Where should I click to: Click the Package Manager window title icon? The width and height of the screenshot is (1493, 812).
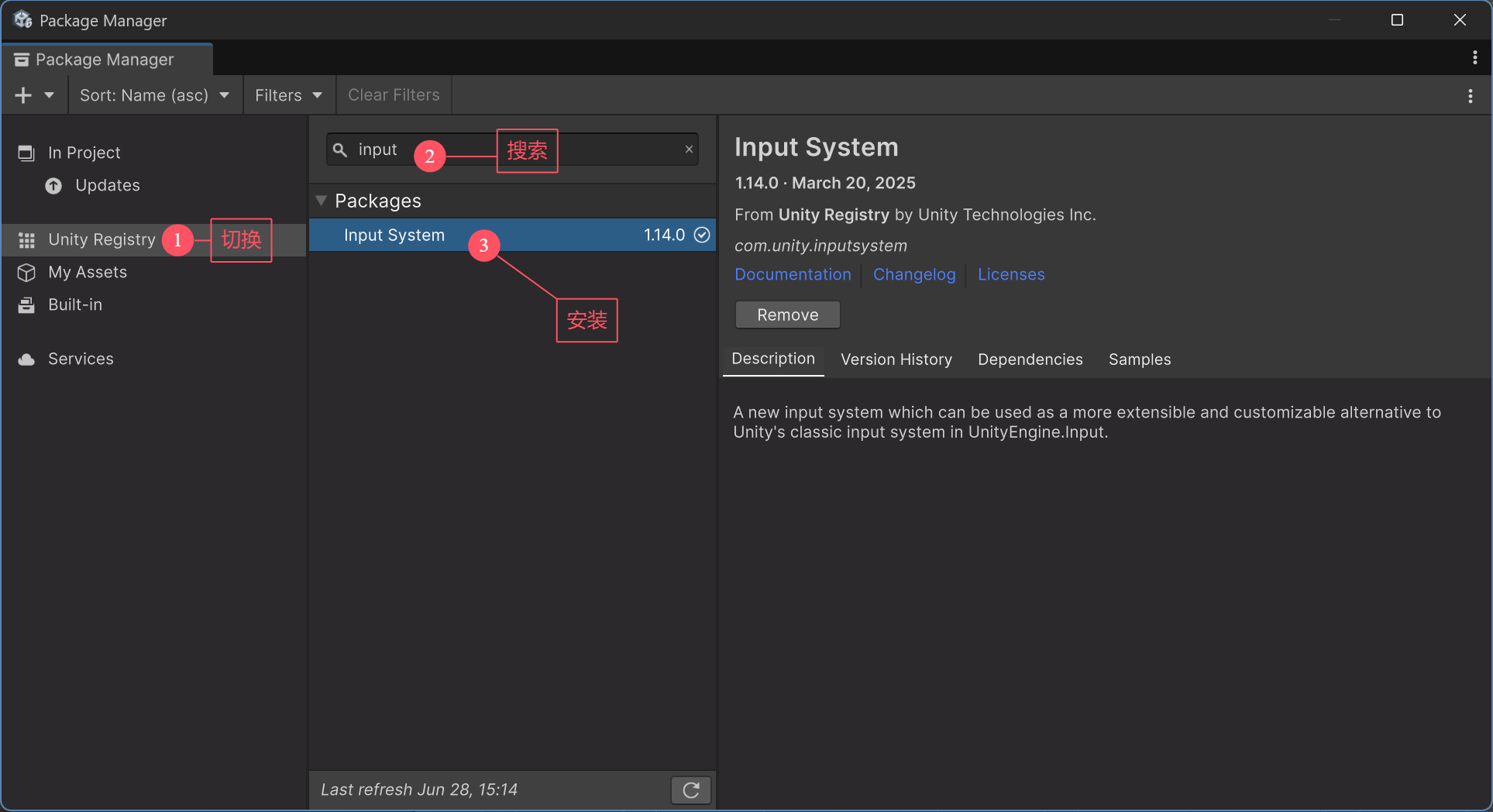pos(22,20)
